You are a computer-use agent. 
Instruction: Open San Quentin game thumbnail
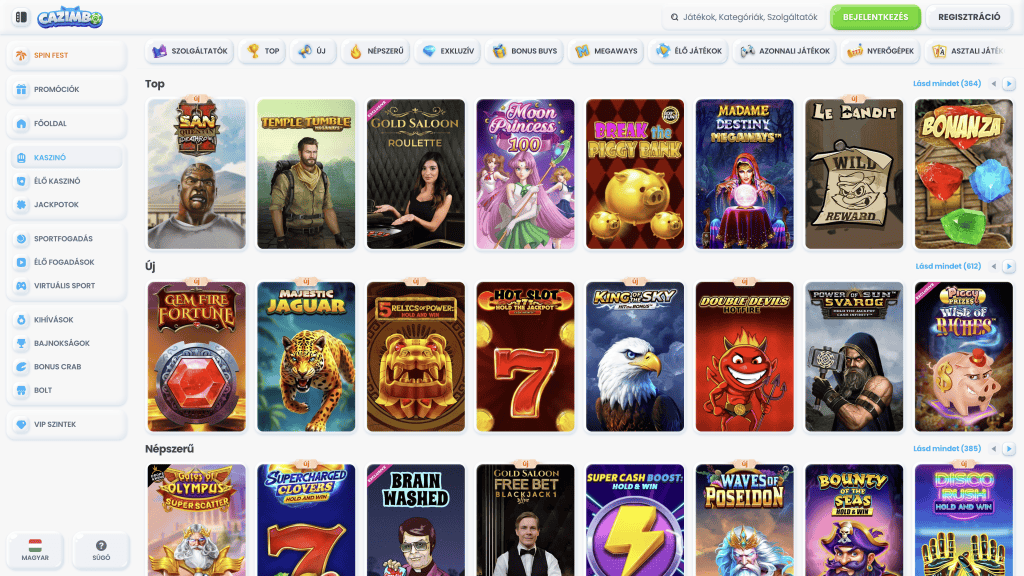coord(197,174)
